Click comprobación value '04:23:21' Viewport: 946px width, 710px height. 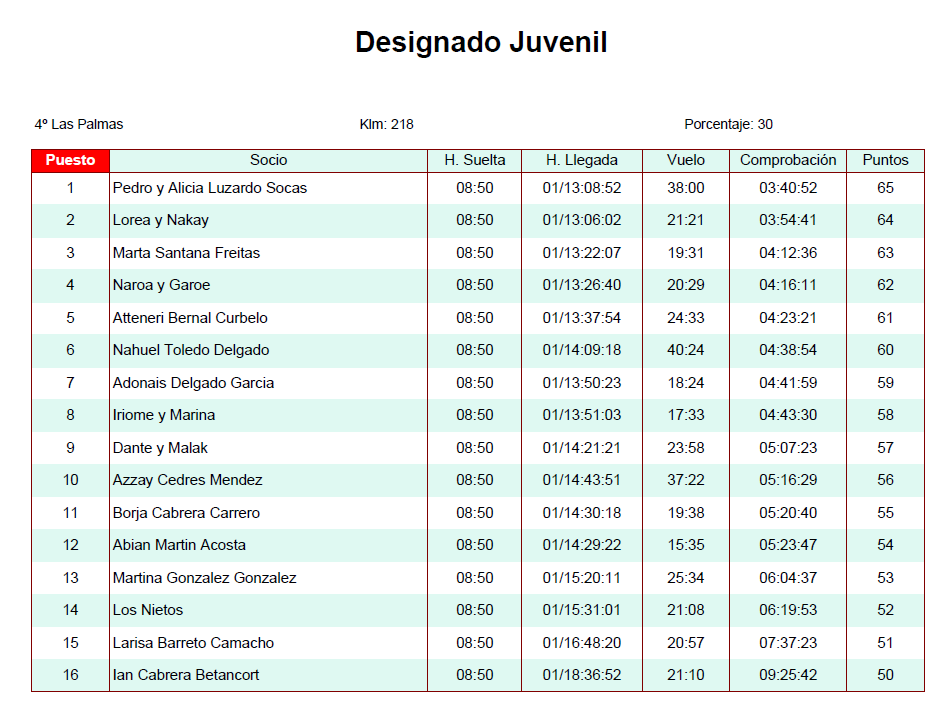pos(788,318)
